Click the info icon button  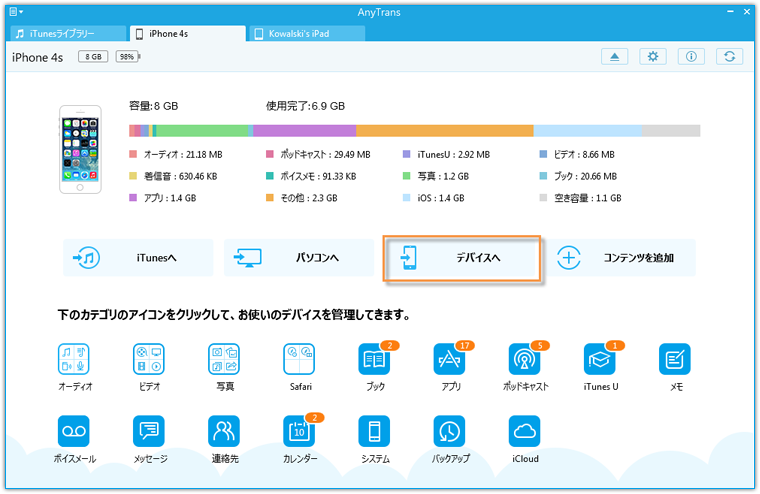[691, 57]
